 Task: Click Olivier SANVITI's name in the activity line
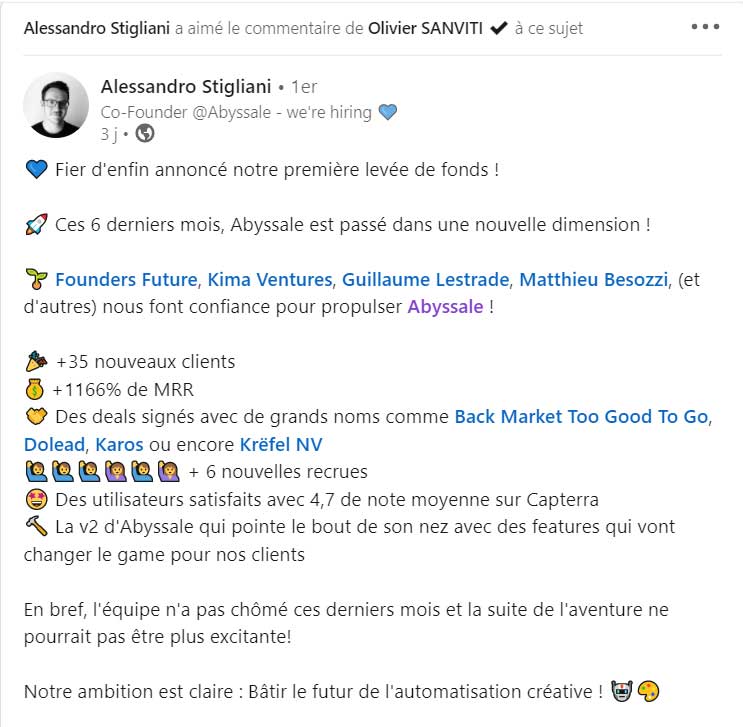click(426, 28)
